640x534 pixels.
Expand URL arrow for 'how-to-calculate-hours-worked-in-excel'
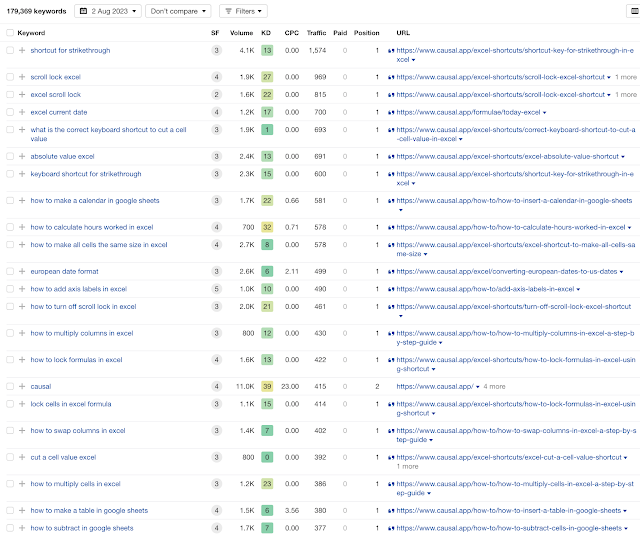point(629,227)
